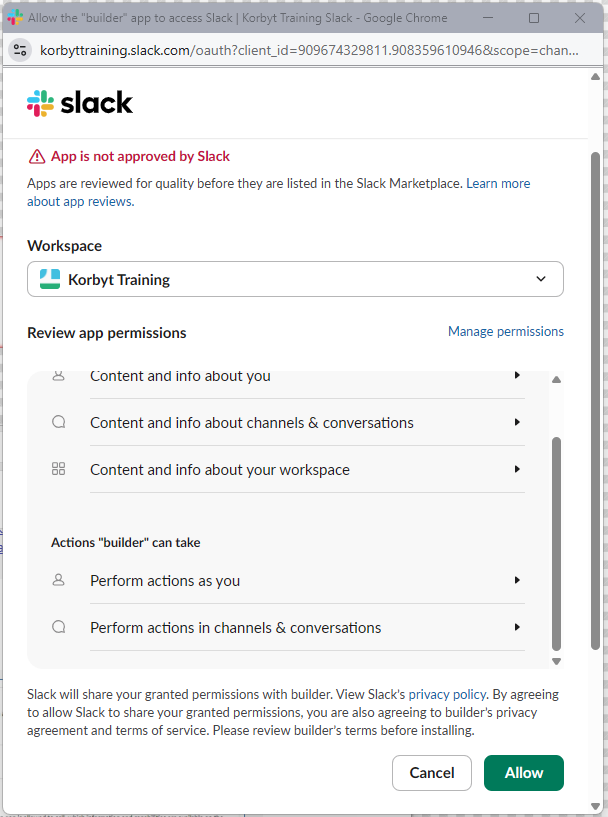Click the Slack logo on the page
This screenshot has width=608, height=817.
[x=80, y=103]
